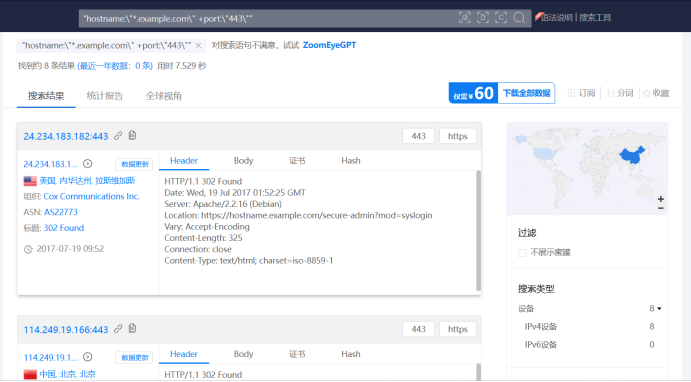The image size is (691, 382).
Task: Select the Header tab in first result
Action: click(x=184, y=161)
